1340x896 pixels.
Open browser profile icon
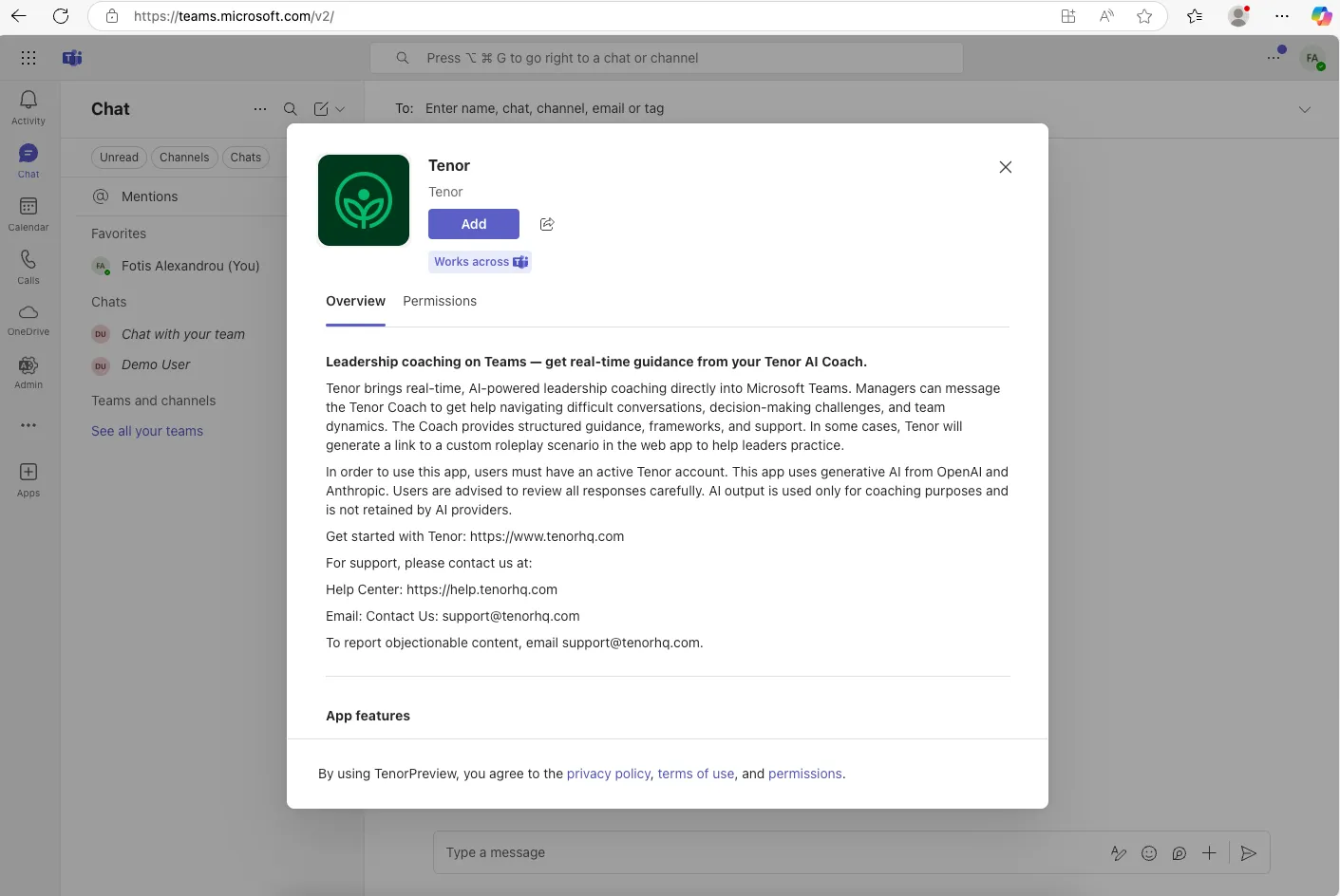(1238, 16)
